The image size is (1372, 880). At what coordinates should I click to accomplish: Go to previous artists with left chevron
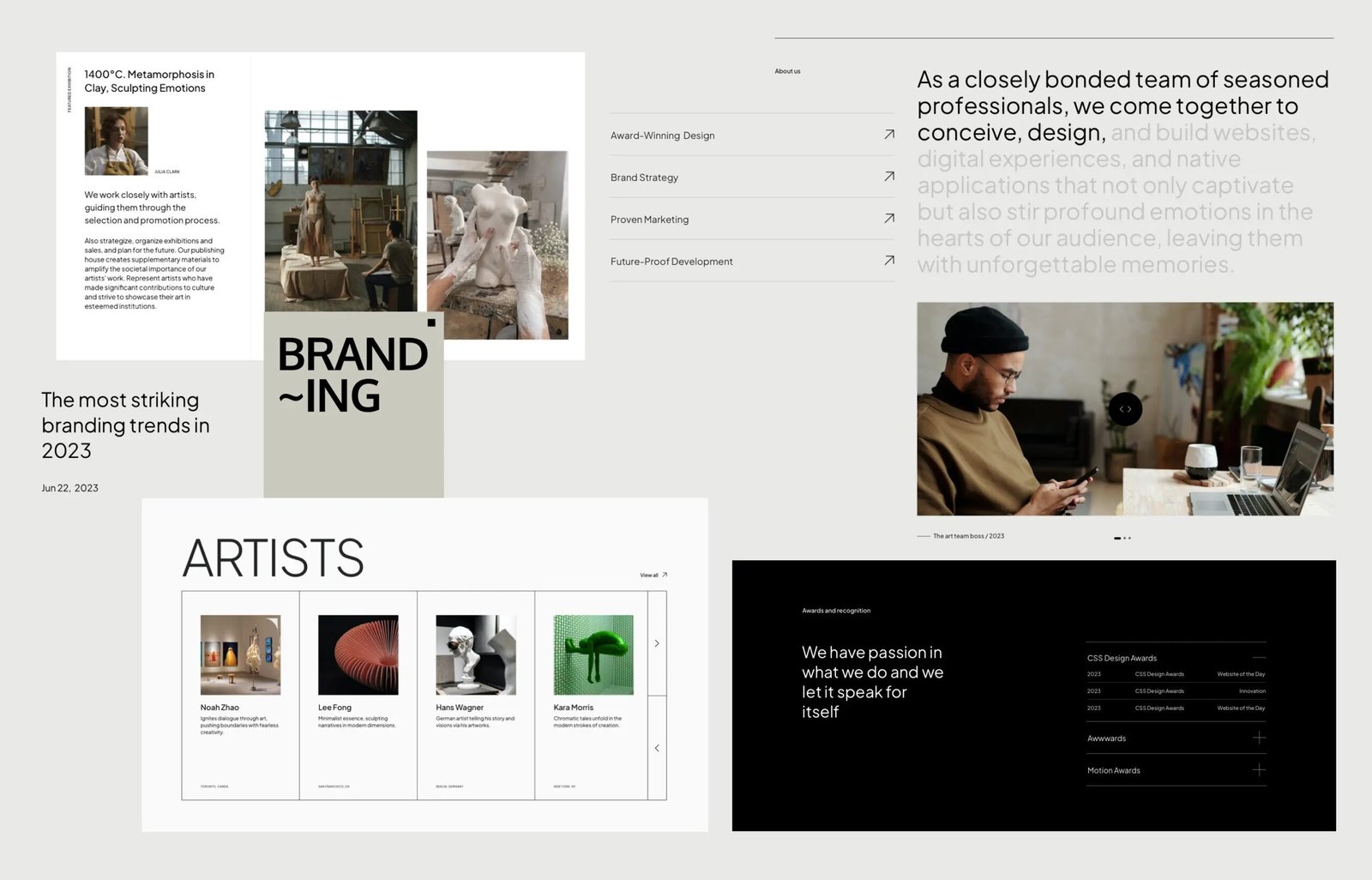pos(657,748)
